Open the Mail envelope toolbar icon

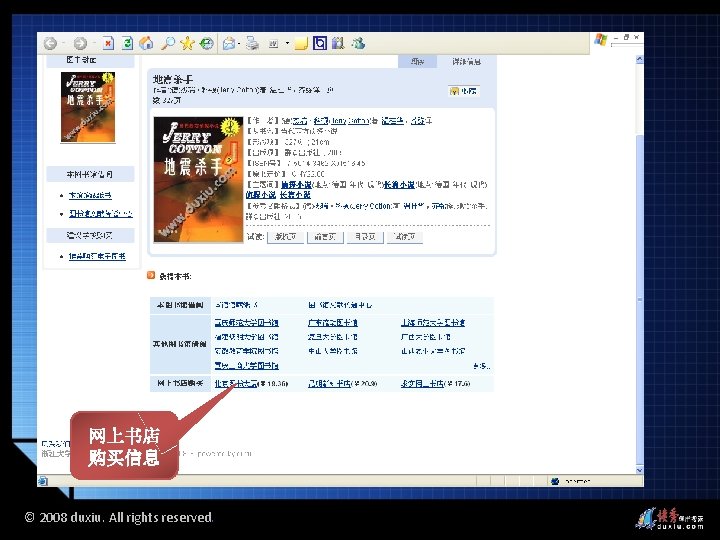[229, 44]
